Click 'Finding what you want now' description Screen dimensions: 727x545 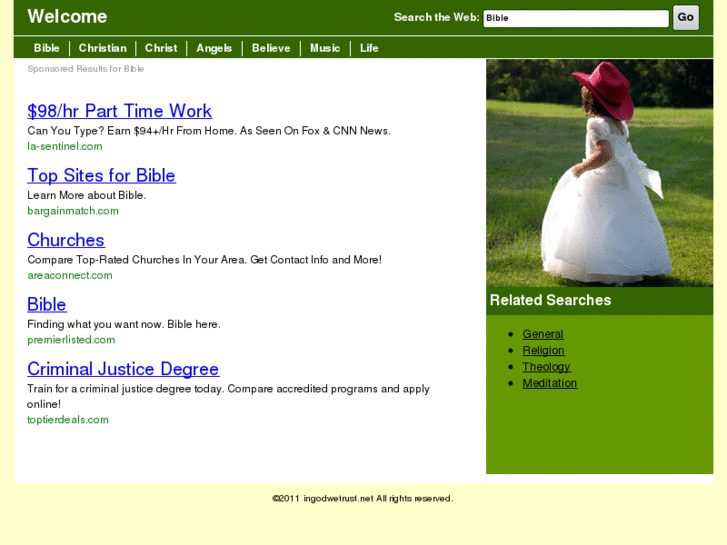124,324
